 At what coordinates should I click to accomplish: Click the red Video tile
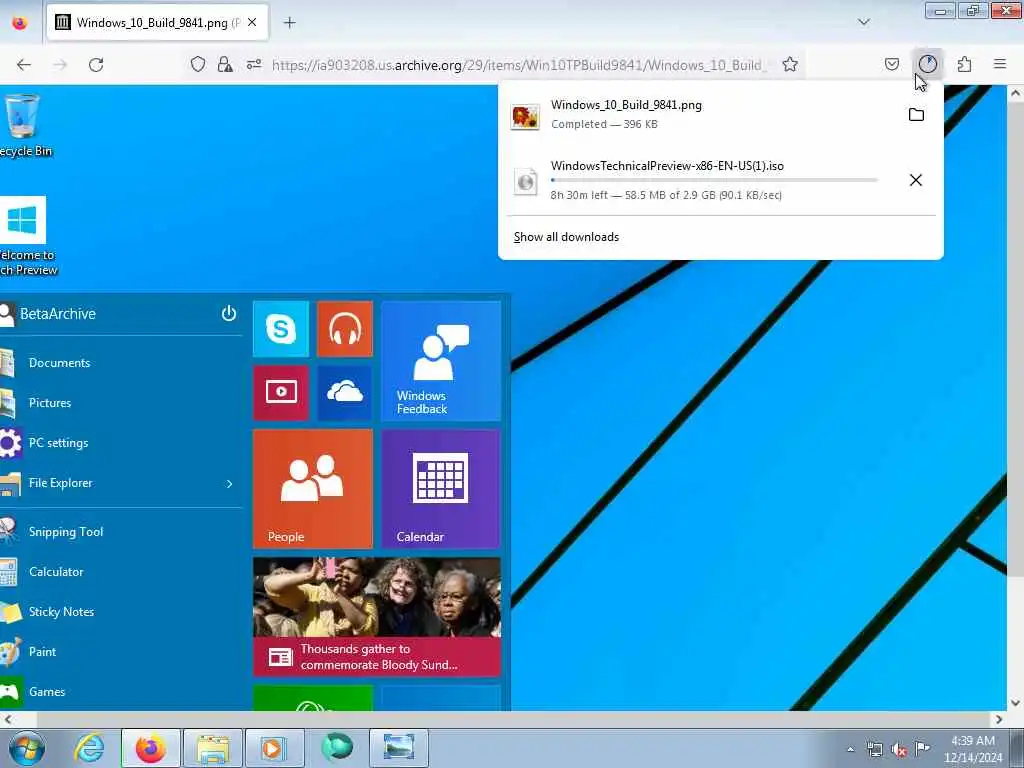[281, 392]
